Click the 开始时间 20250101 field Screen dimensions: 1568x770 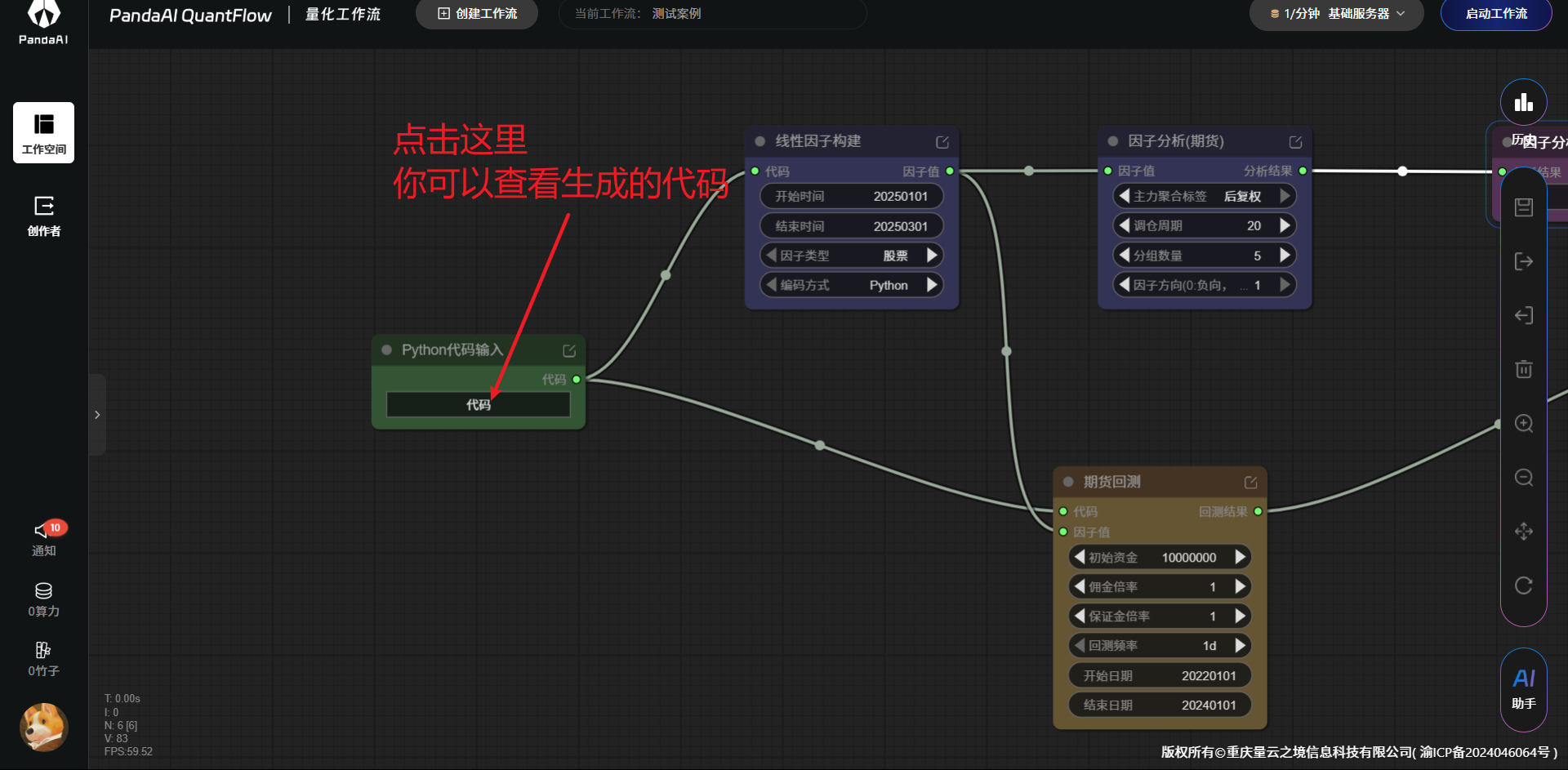tap(852, 196)
